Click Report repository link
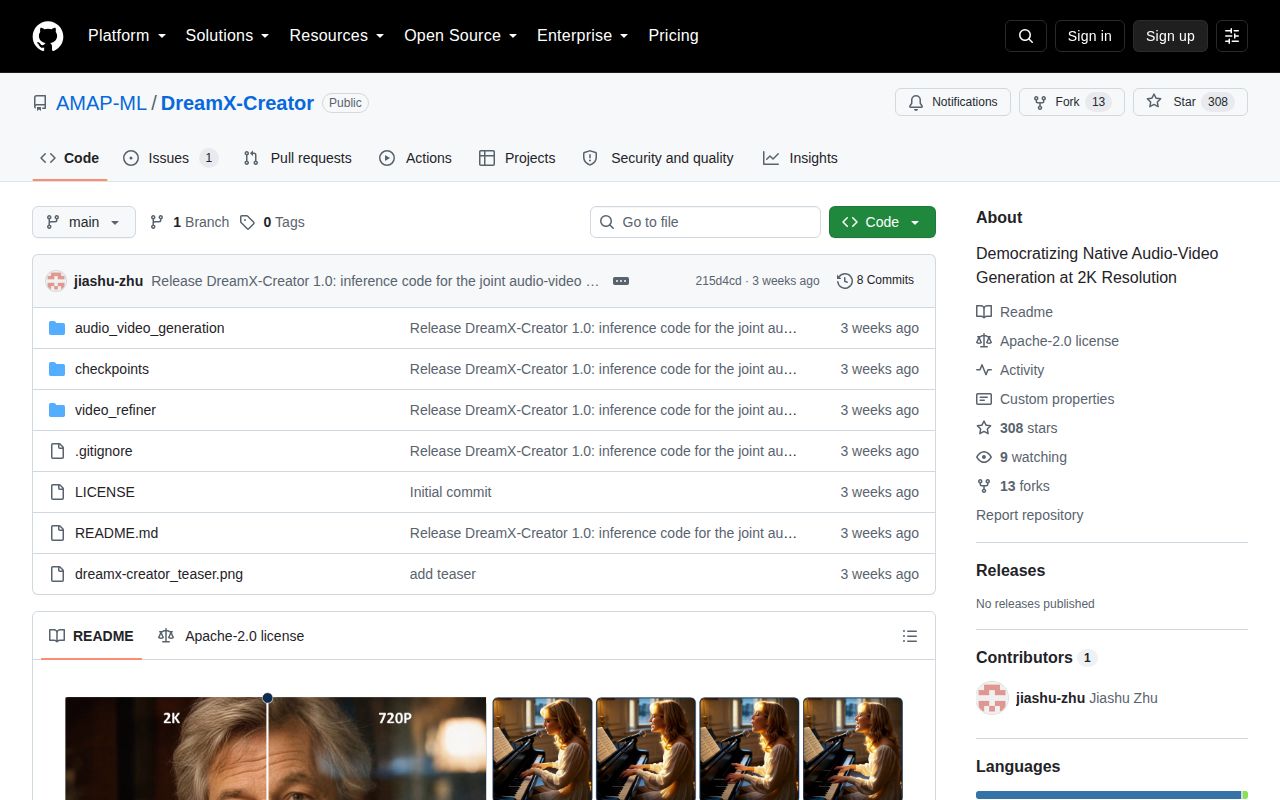This screenshot has width=1280, height=800. click(1029, 515)
